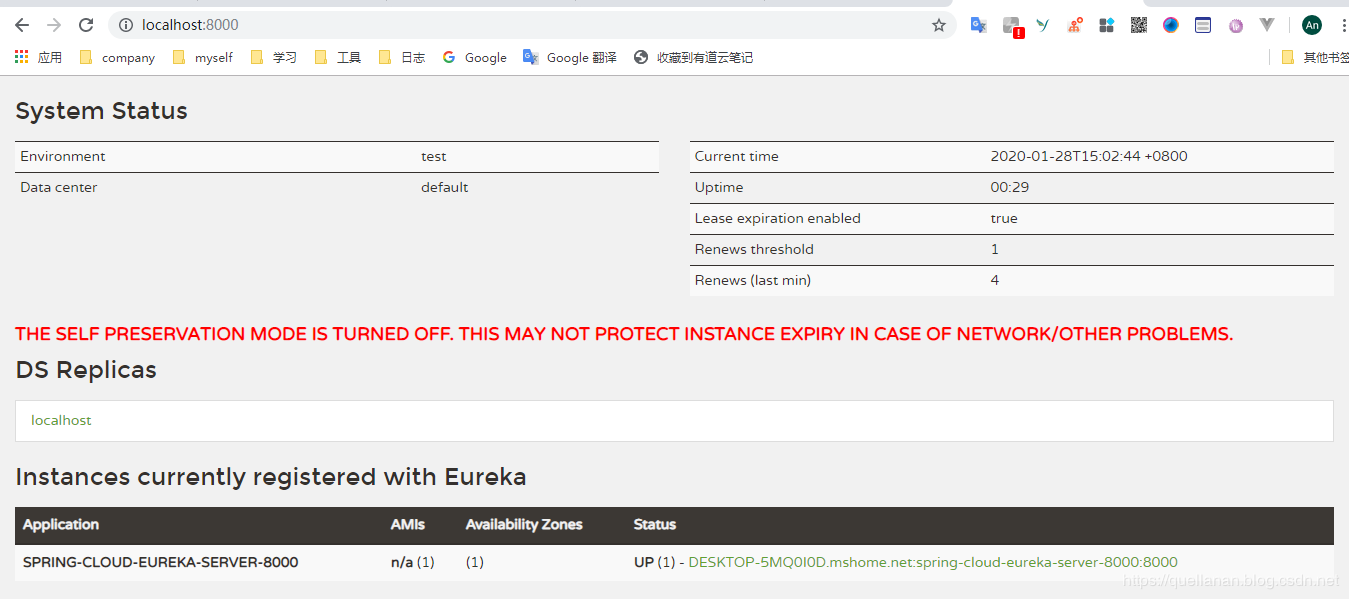Open the Google 翻译 bookmark

tap(569, 58)
